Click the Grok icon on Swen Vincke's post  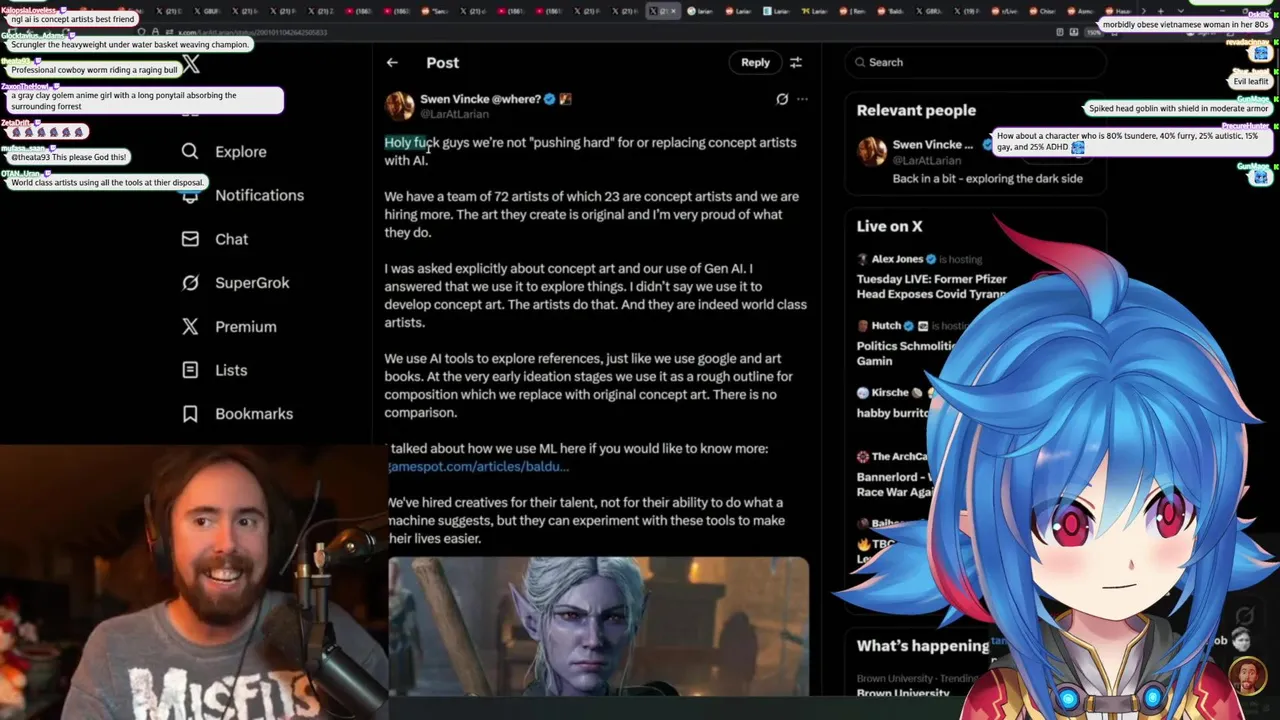(x=782, y=99)
